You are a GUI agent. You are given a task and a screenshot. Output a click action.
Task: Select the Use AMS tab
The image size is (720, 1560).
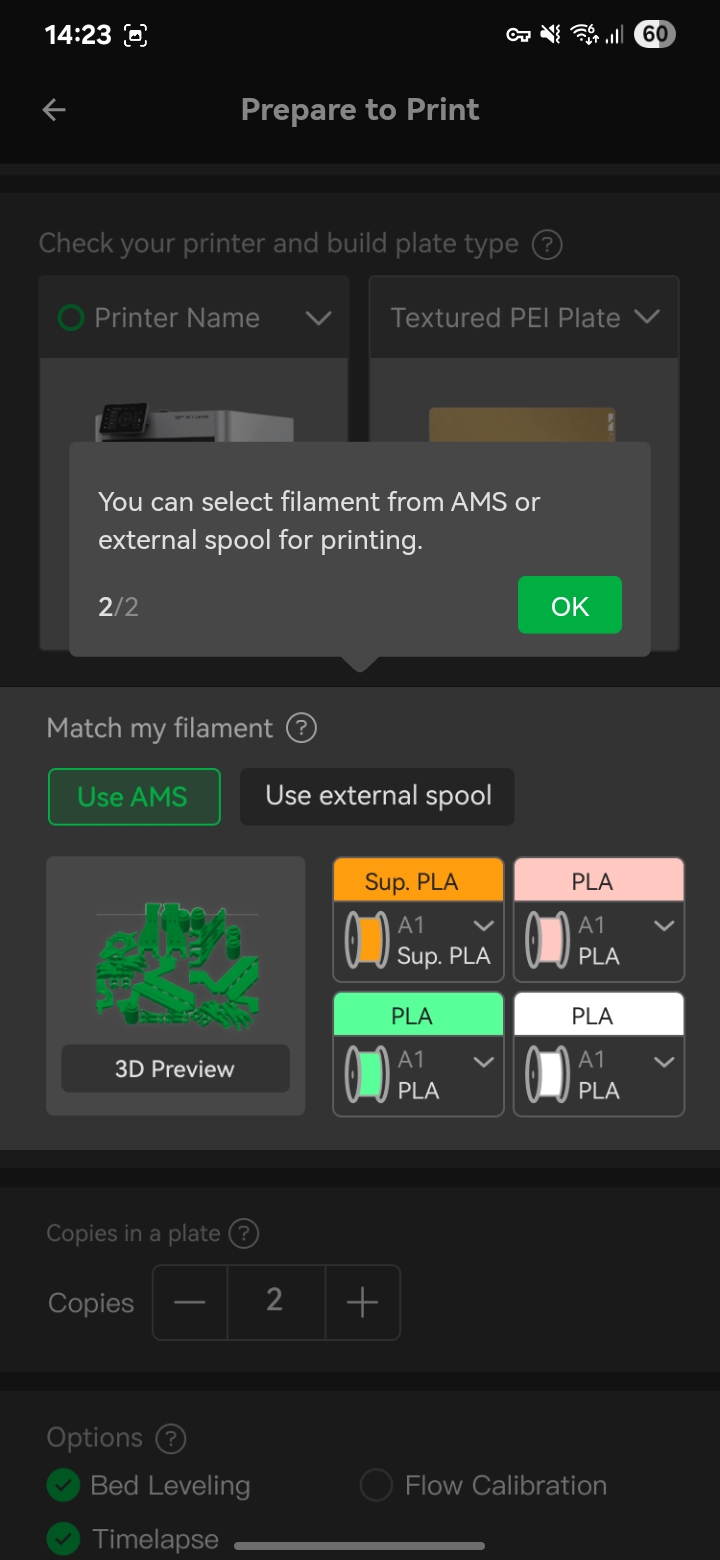tap(134, 797)
